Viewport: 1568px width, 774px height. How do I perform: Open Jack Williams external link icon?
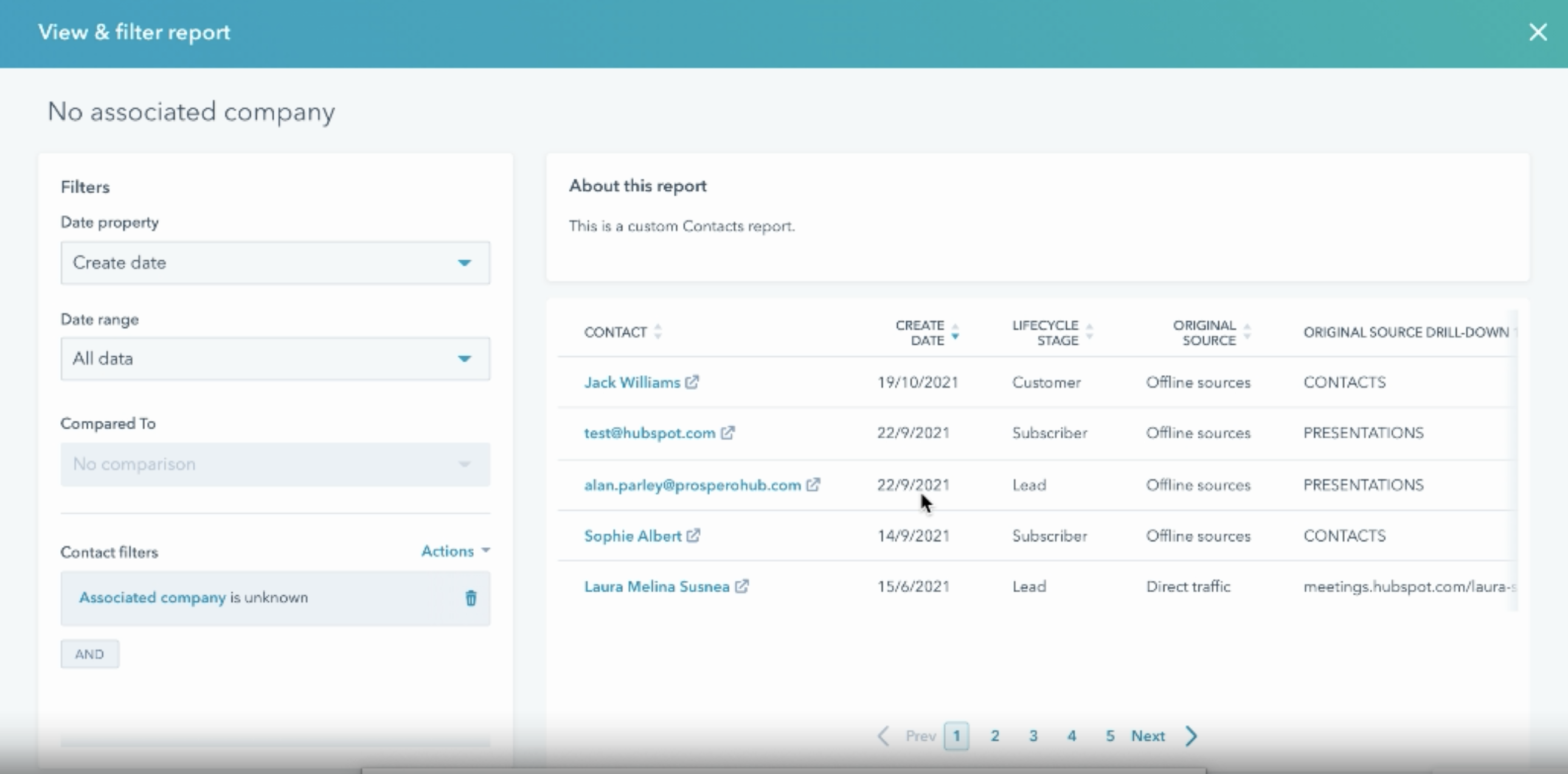click(x=692, y=382)
